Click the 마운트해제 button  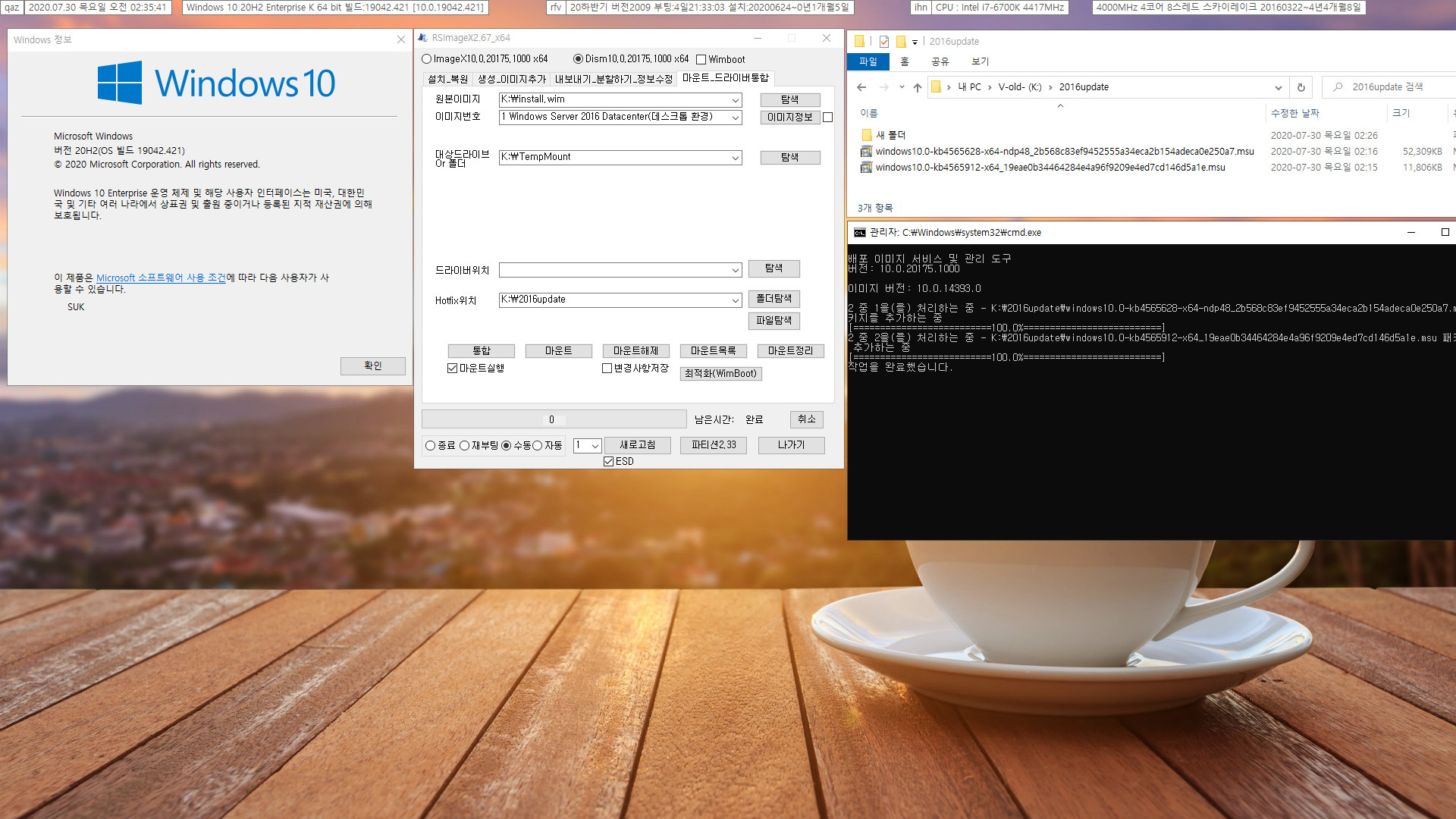(636, 351)
